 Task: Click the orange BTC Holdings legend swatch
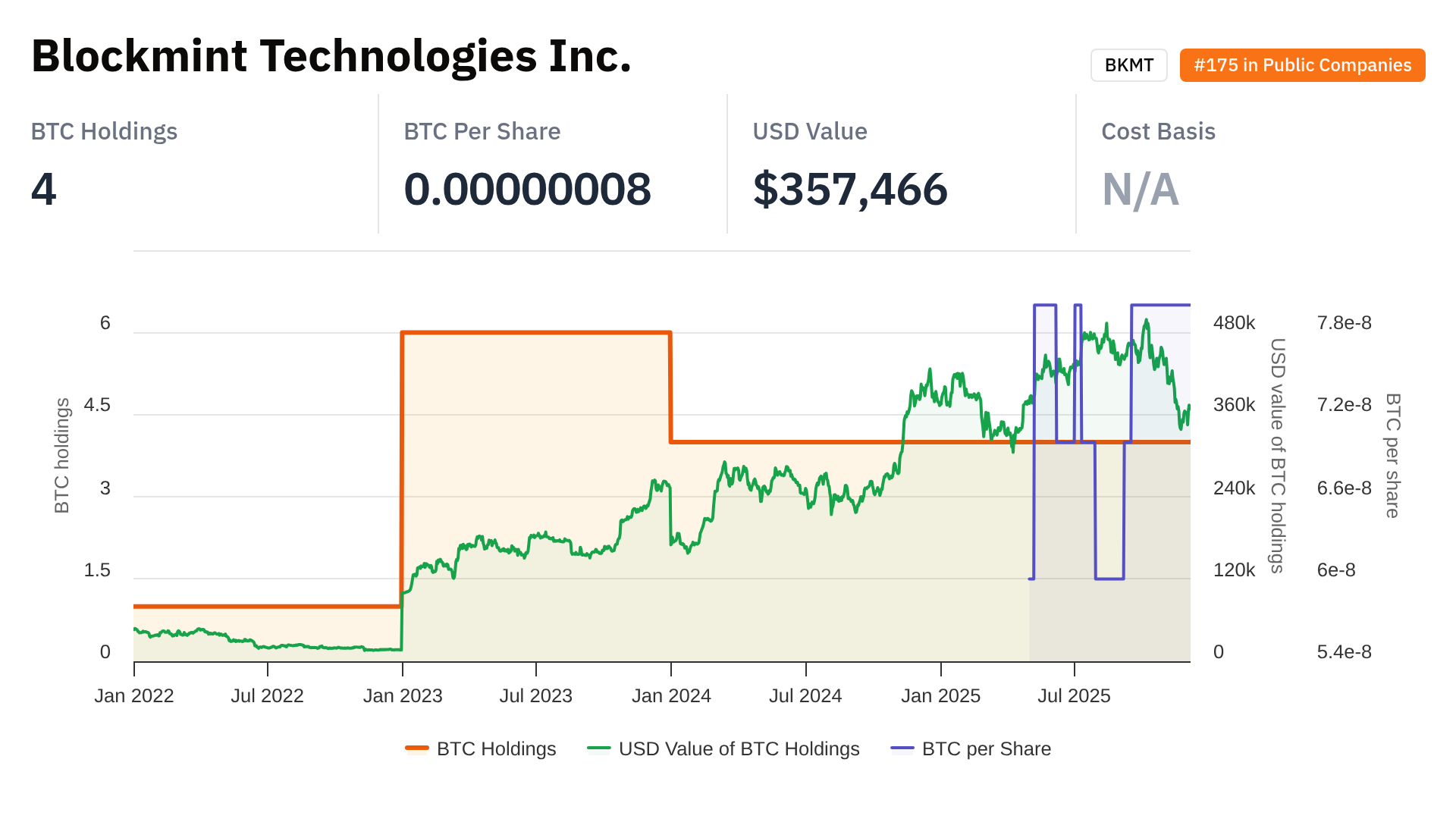417,748
